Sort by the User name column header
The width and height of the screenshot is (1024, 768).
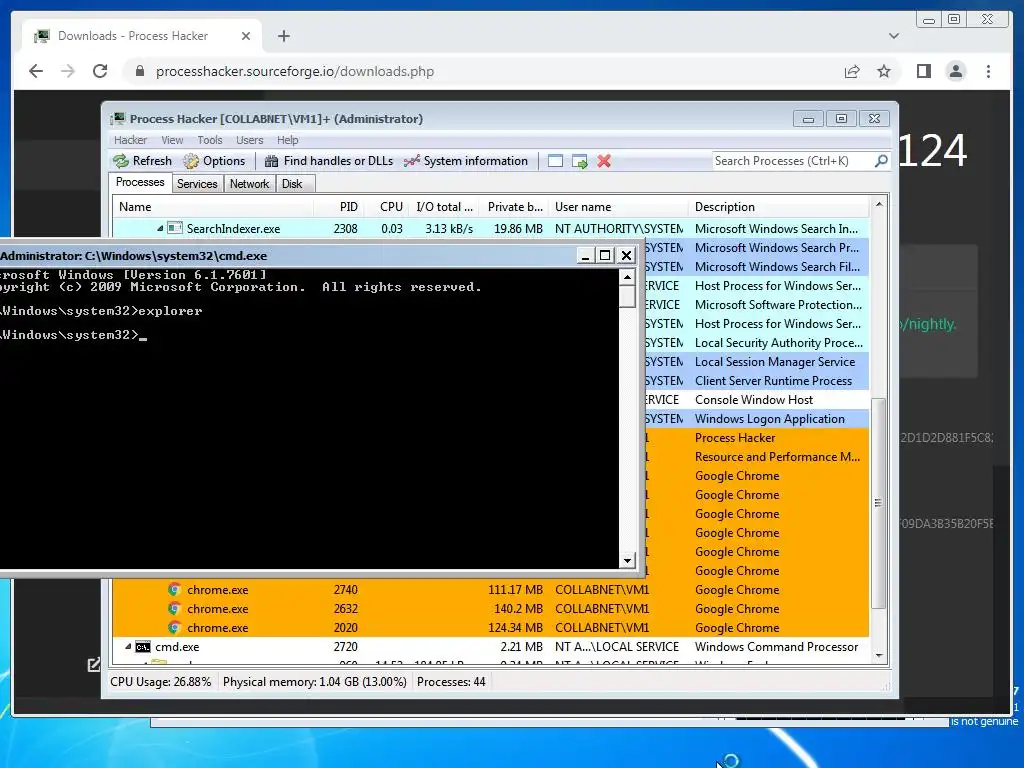(x=618, y=207)
